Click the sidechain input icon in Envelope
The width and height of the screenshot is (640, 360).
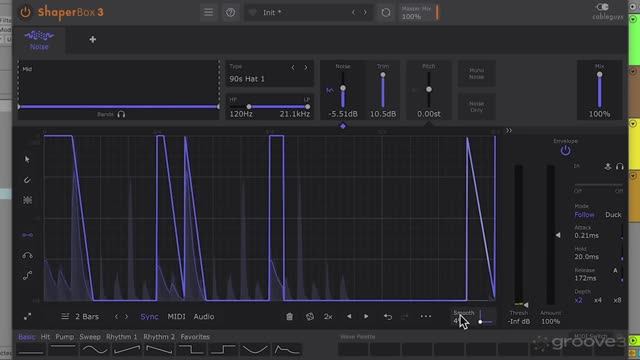click(608, 166)
